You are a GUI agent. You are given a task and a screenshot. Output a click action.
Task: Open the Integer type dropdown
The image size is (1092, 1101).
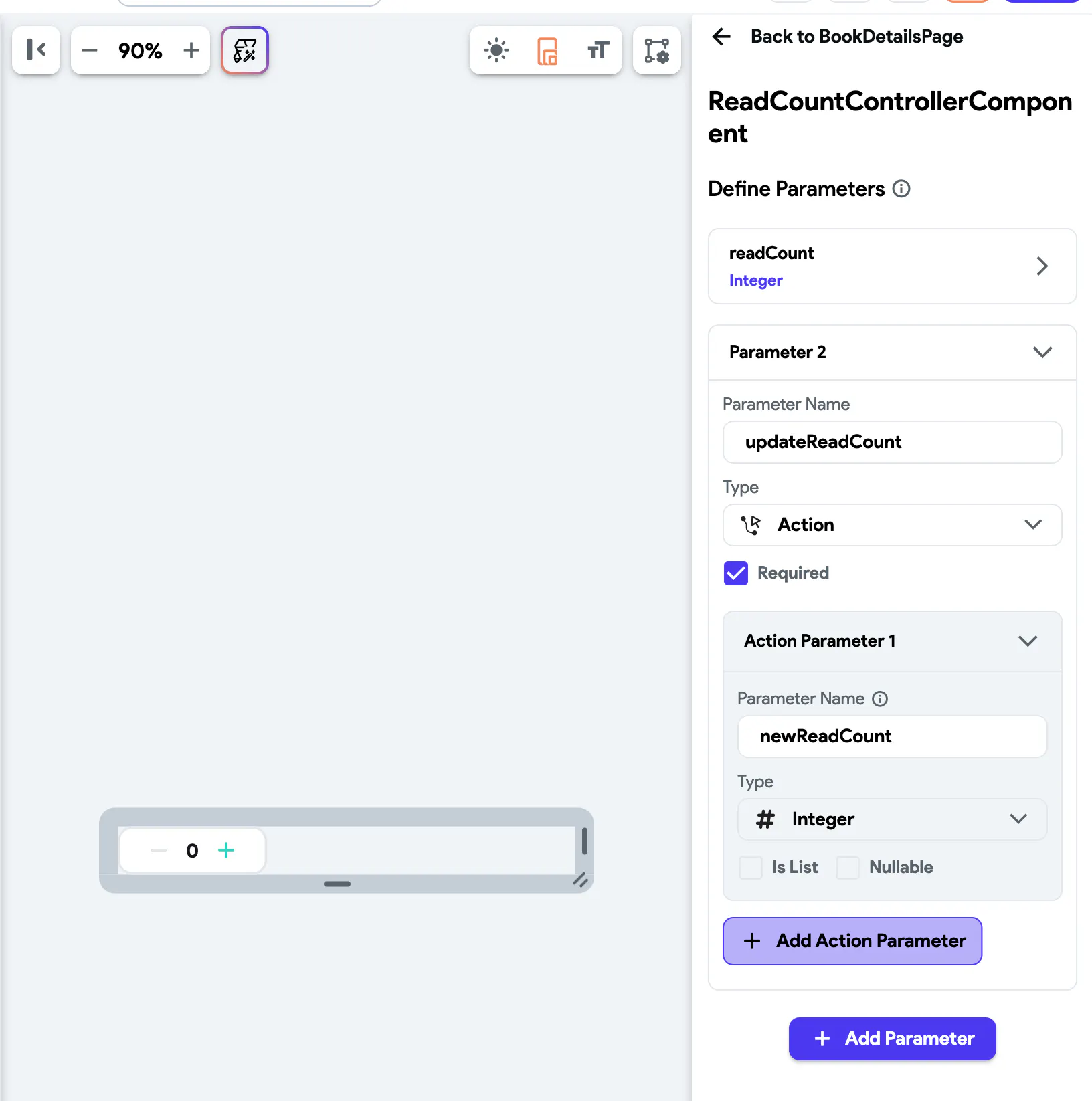pos(892,819)
